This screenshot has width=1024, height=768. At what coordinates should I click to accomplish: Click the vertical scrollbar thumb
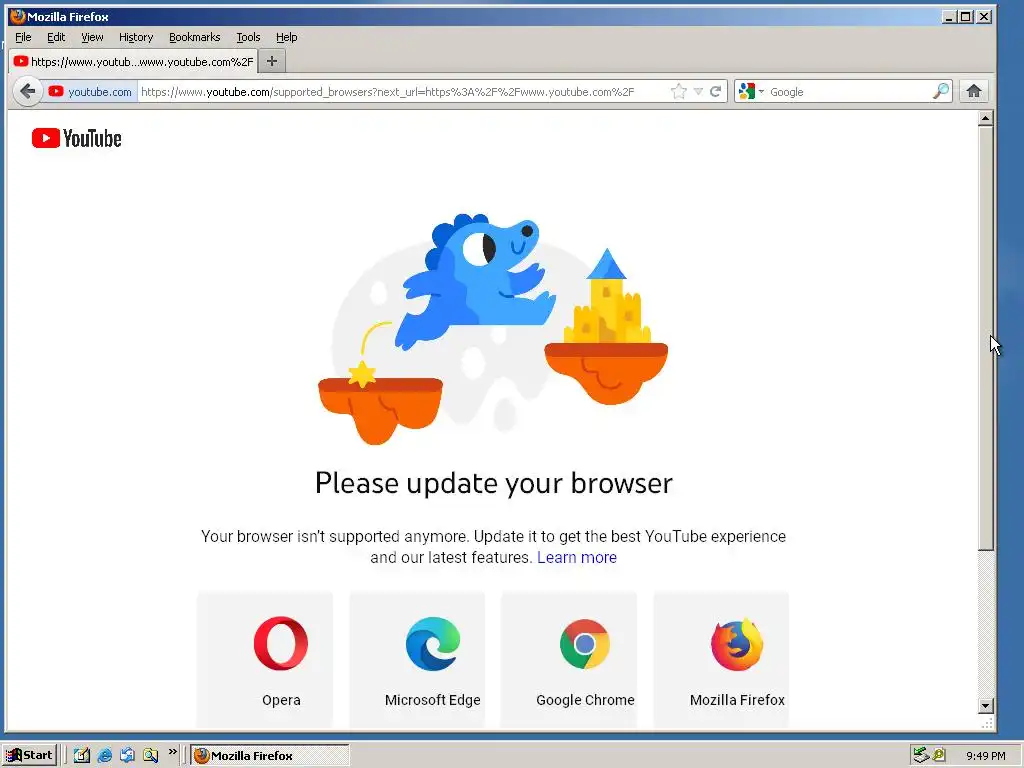(x=985, y=338)
